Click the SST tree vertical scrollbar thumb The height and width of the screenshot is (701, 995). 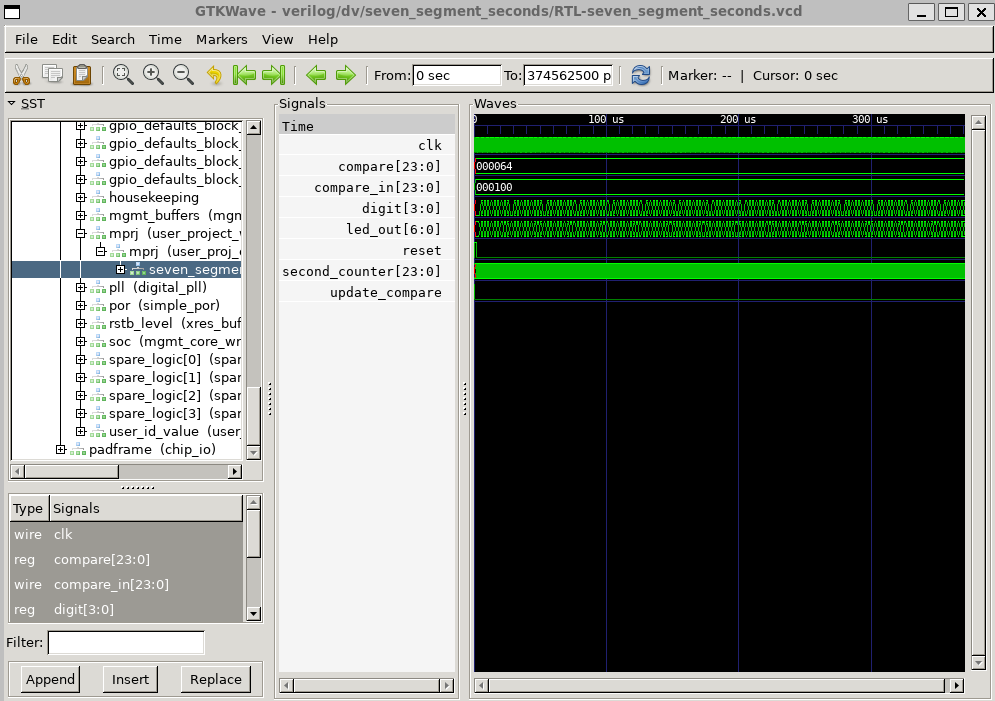(x=253, y=416)
